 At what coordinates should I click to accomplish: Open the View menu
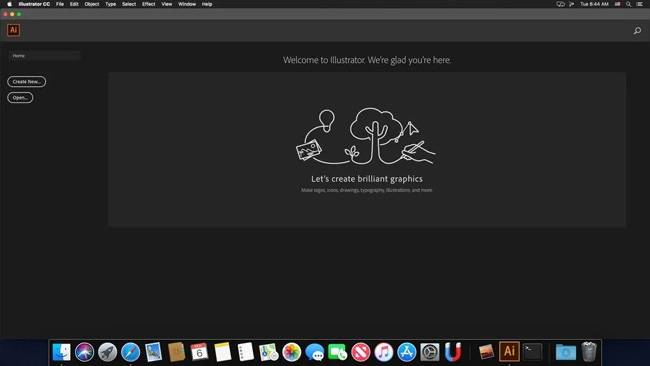[x=167, y=4]
